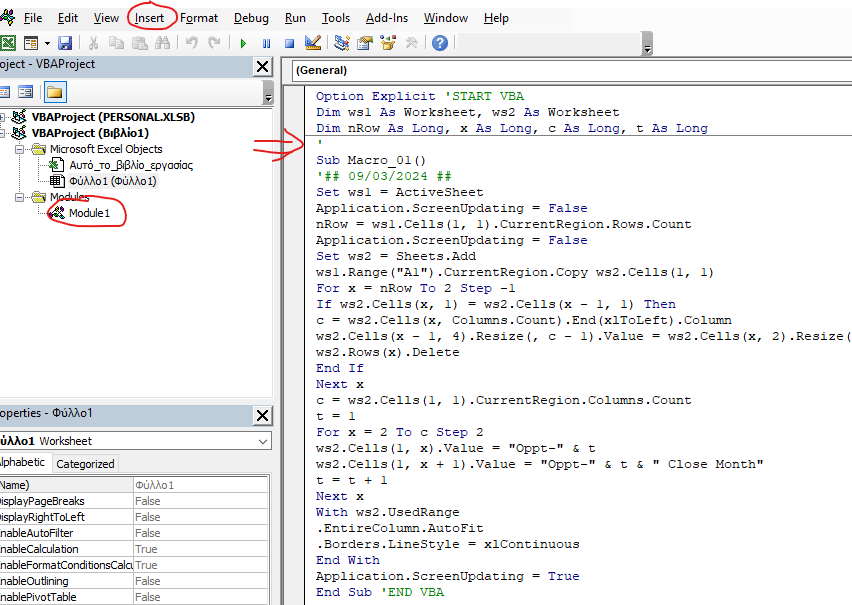Open the File menu
This screenshot has width=852, height=605.
33,18
